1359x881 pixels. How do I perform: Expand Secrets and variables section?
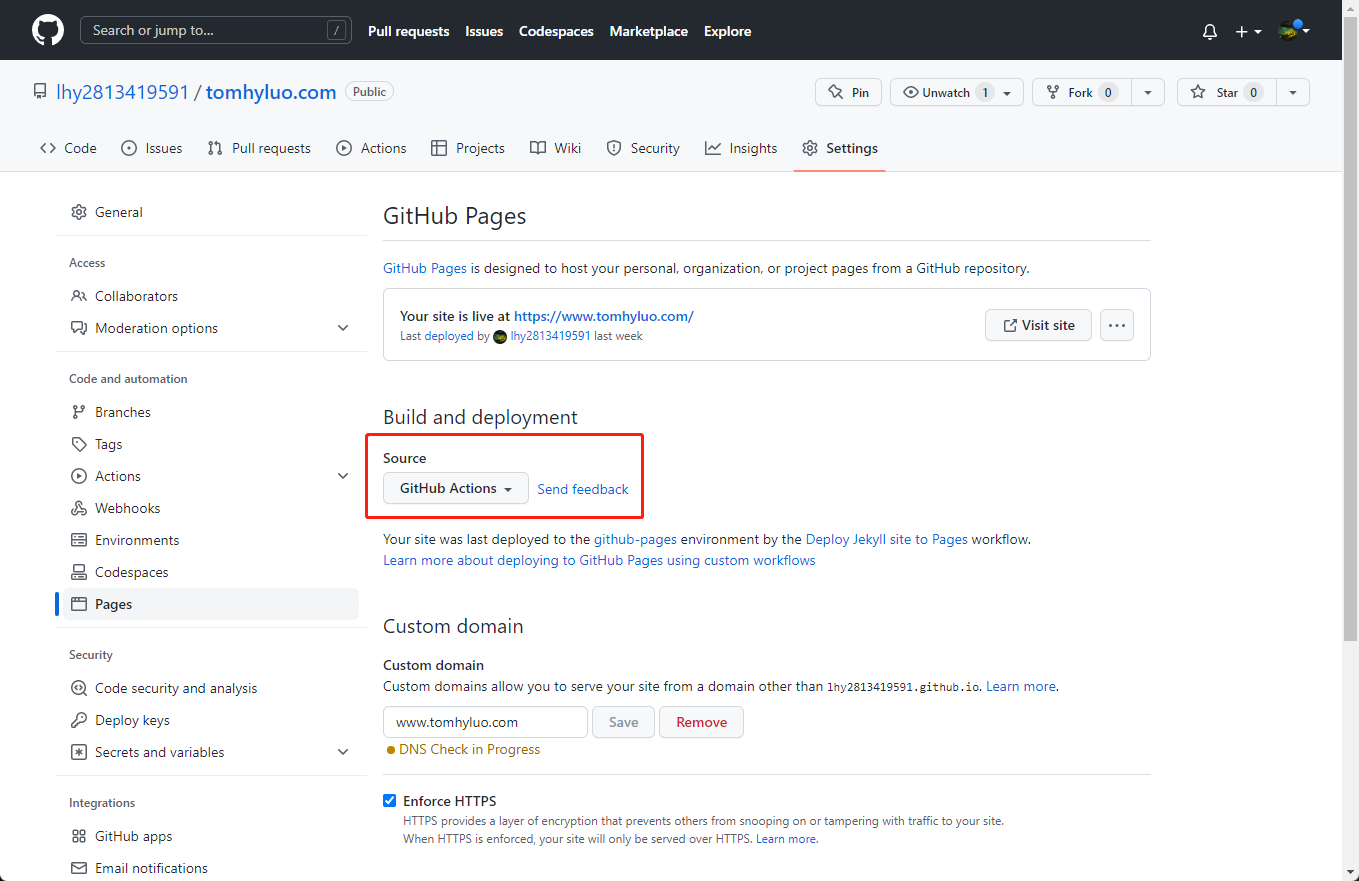(343, 752)
